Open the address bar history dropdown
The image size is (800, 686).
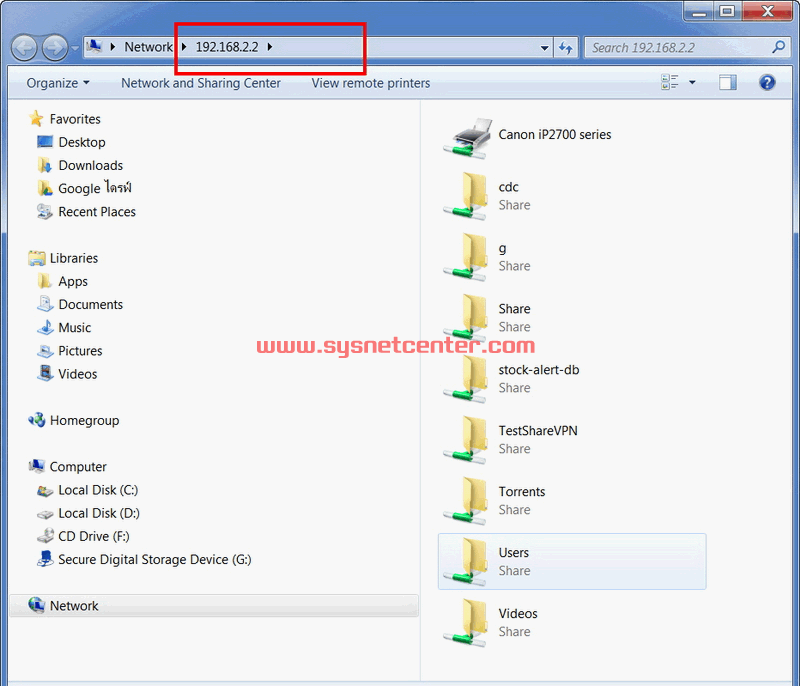(544, 48)
